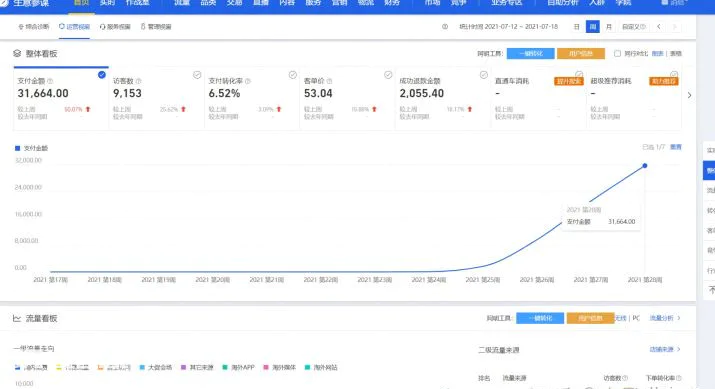
Task: Toggle the 支付金额 metric card checkmark
Action: tap(102, 75)
